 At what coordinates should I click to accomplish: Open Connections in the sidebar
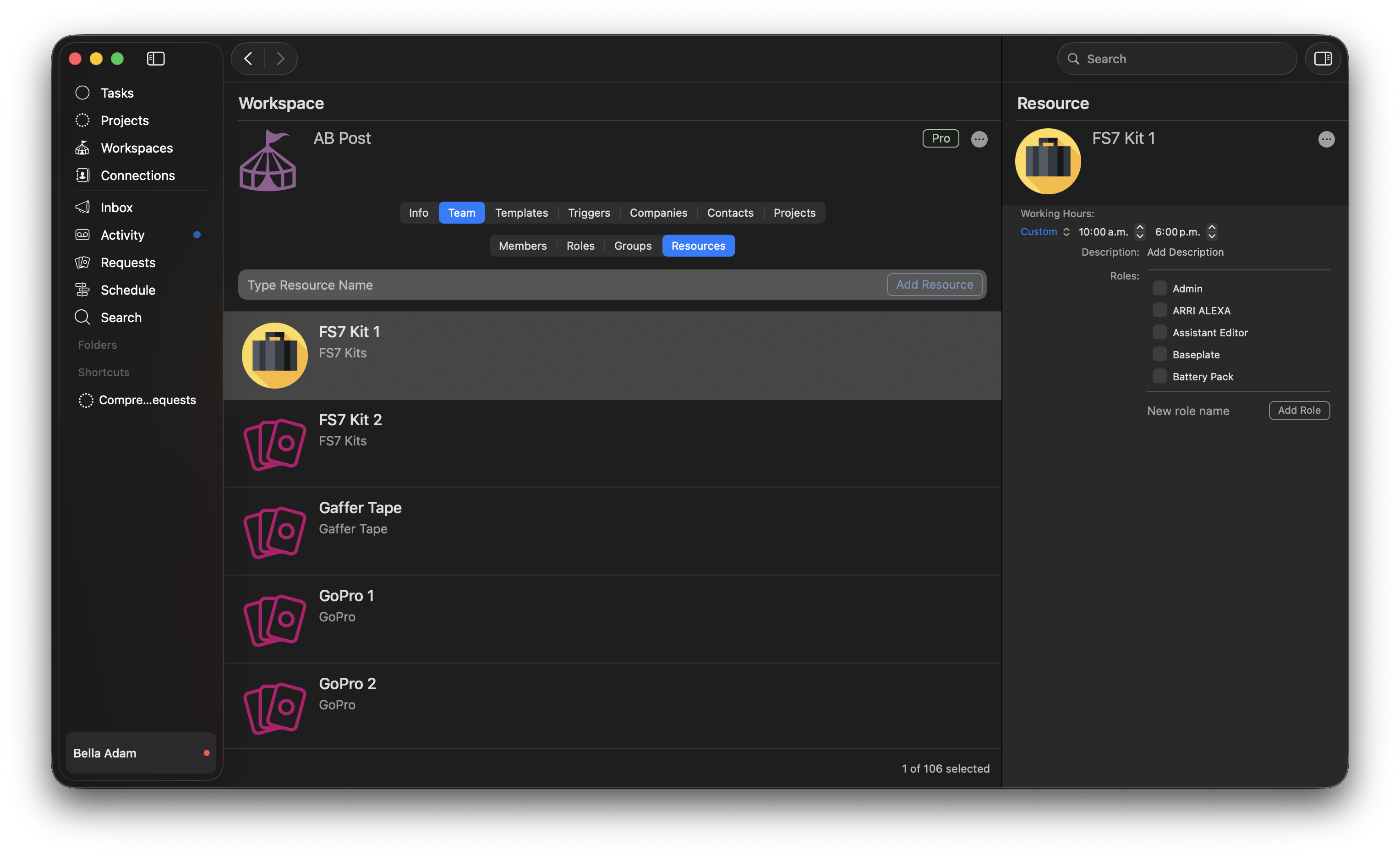point(137,176)
